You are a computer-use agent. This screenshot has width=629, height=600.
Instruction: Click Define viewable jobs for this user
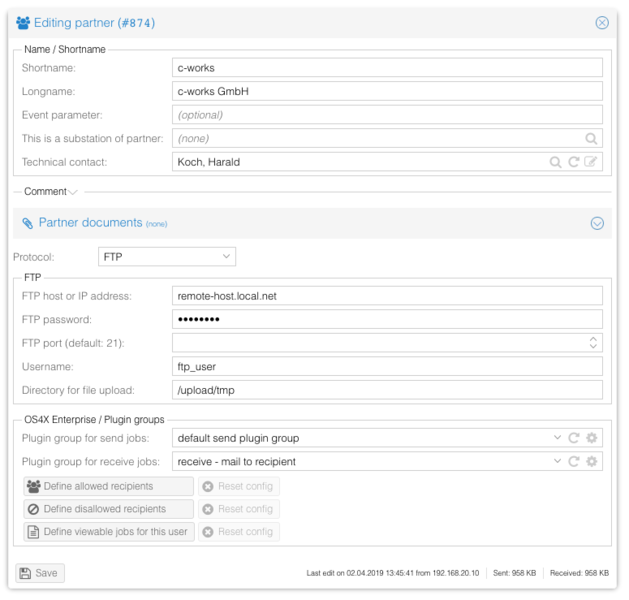pos(108,532)
